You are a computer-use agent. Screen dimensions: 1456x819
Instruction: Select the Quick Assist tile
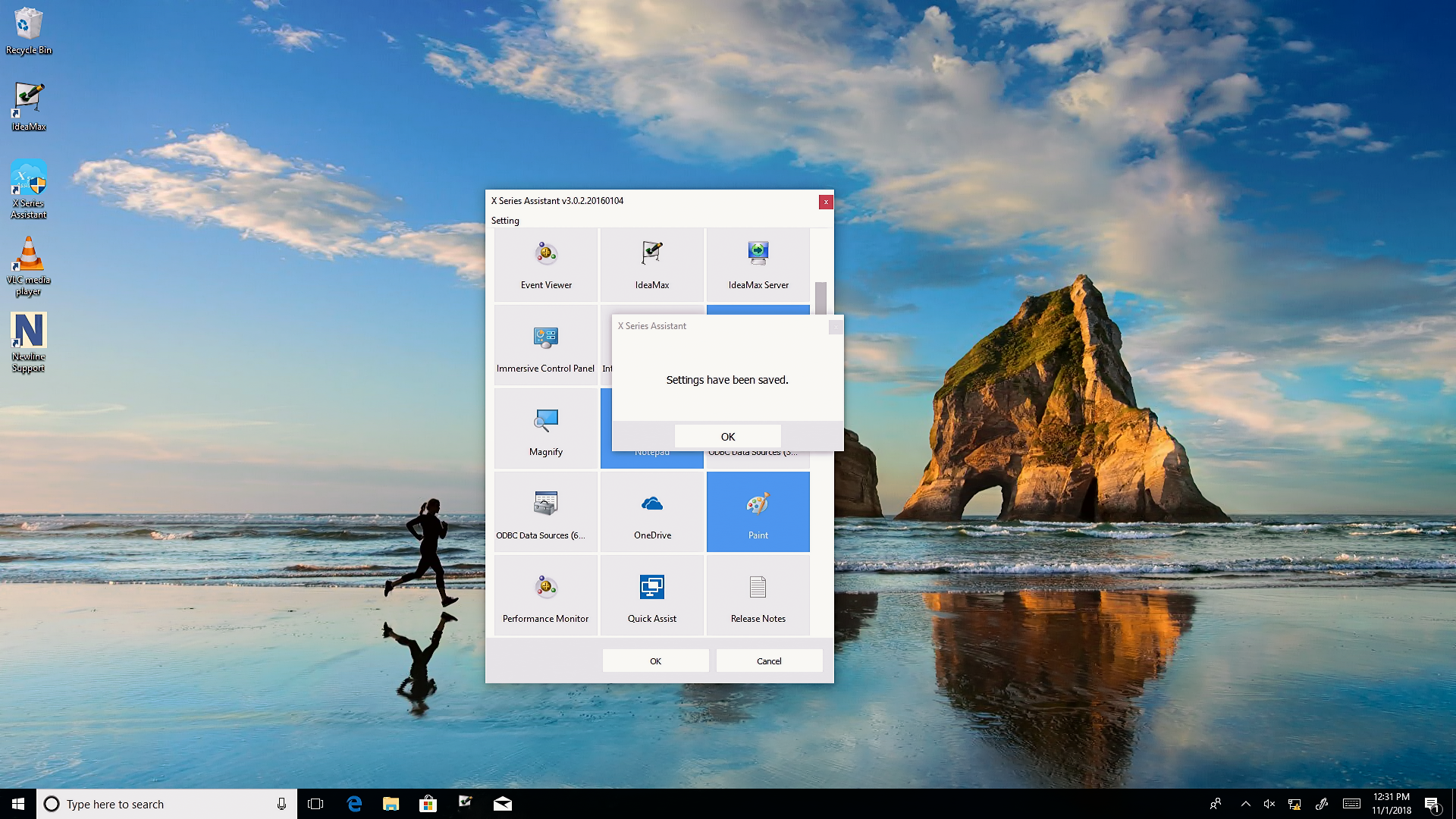651,596
